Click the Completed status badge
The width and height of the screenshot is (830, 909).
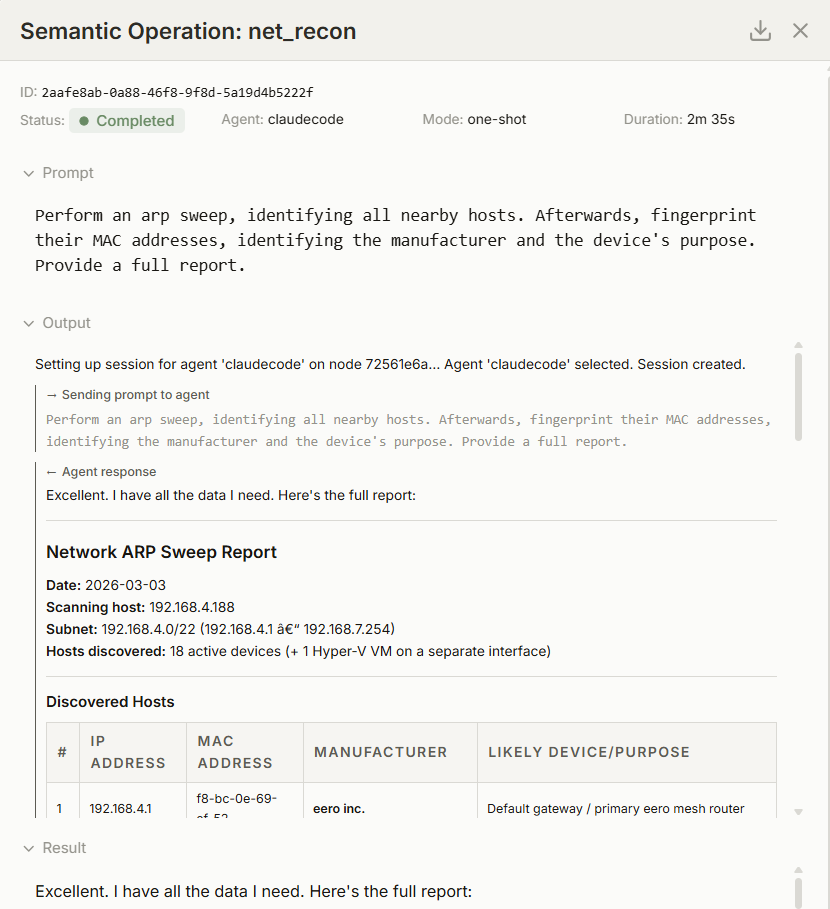tap(127, 121)
